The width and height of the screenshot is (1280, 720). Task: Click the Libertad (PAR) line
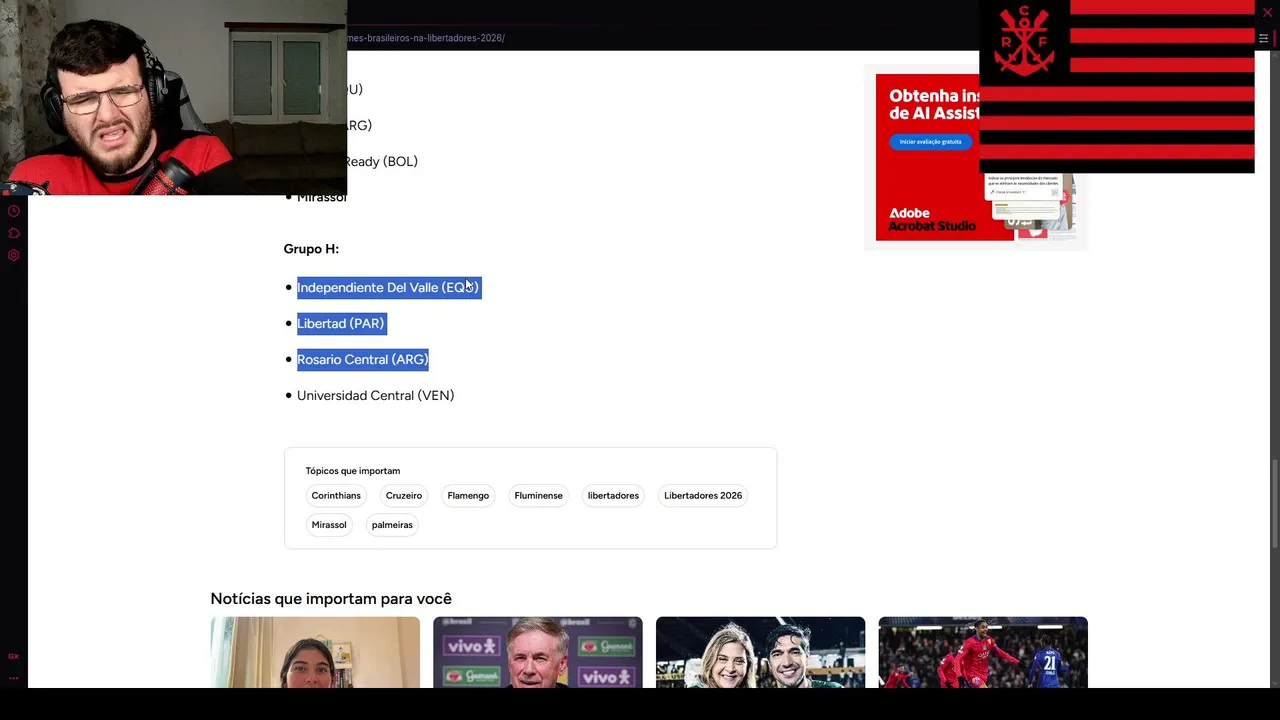click(x=340, y=324)
